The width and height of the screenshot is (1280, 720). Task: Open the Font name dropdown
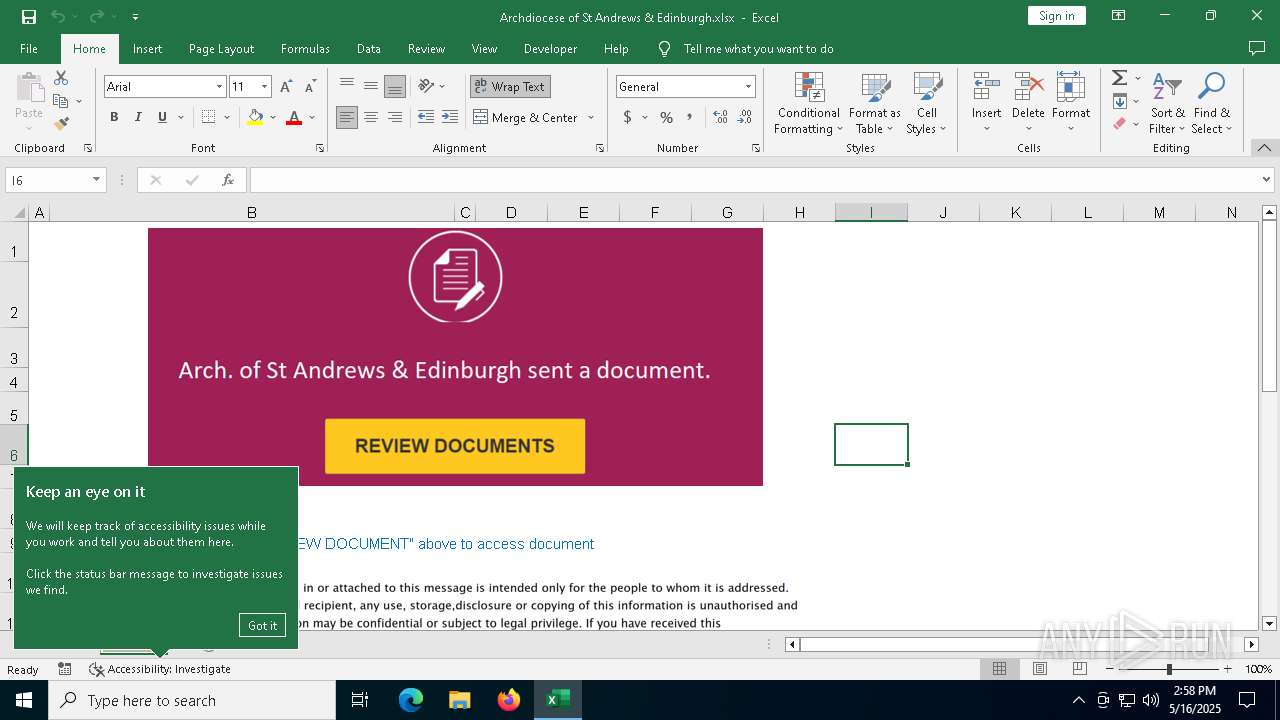tap(219, 87)
